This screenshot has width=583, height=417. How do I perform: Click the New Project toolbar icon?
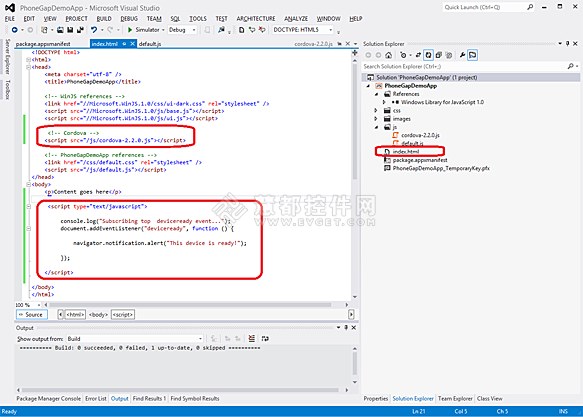point(44,30)
